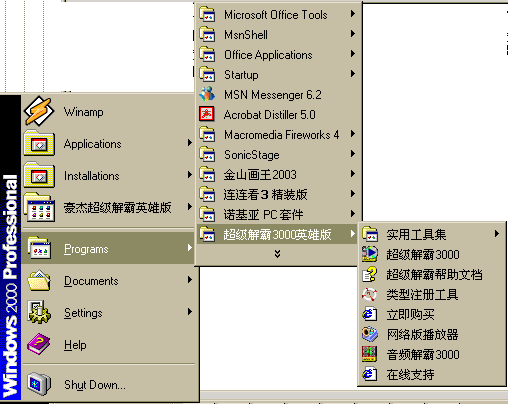This screenshot has width=508, height=404.
Task: Click the MSN Messenger 6.2 icon
Action: [207, 94]
